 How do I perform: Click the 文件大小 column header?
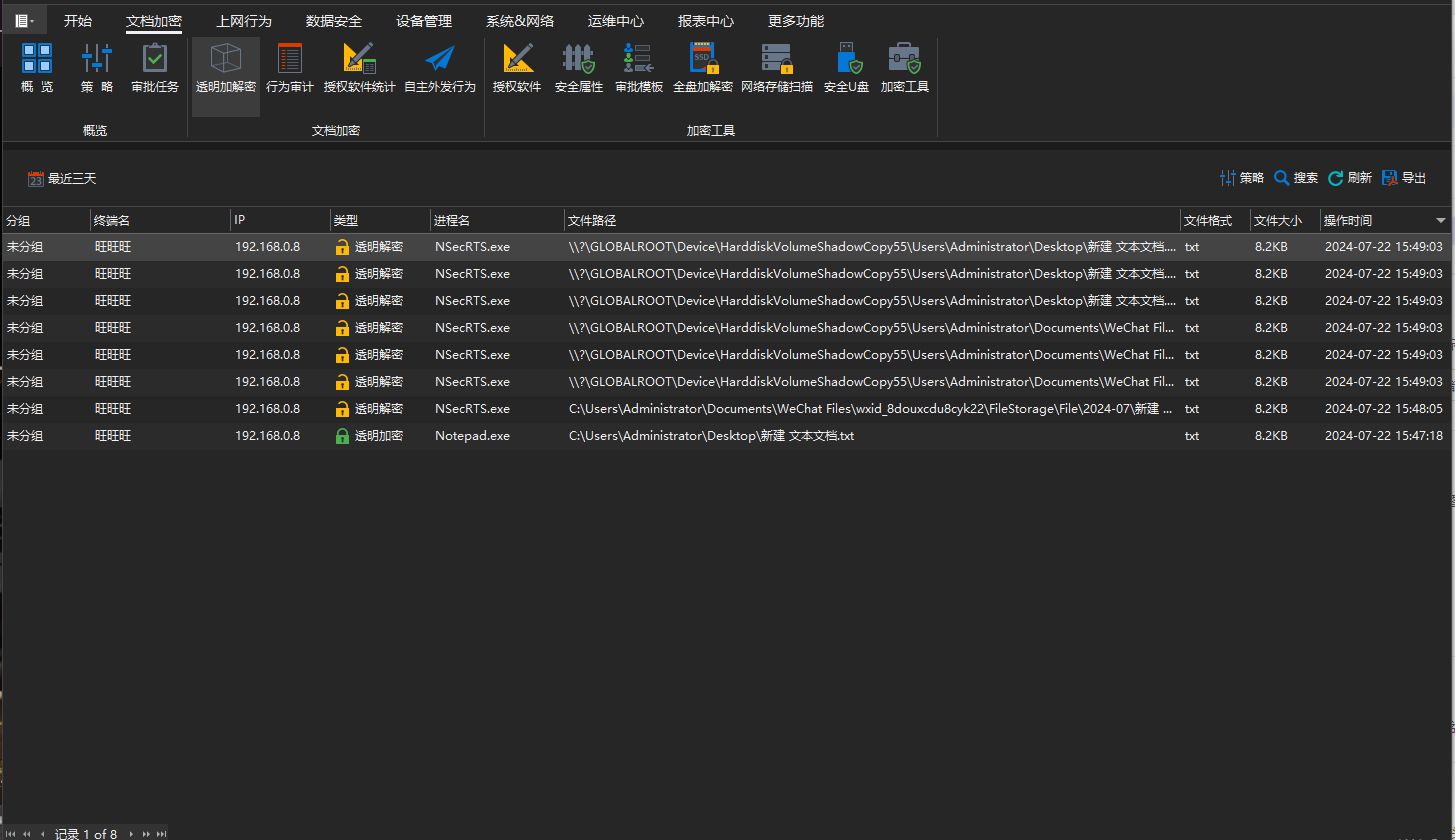pyautogui.click(x=1285, y=220)
